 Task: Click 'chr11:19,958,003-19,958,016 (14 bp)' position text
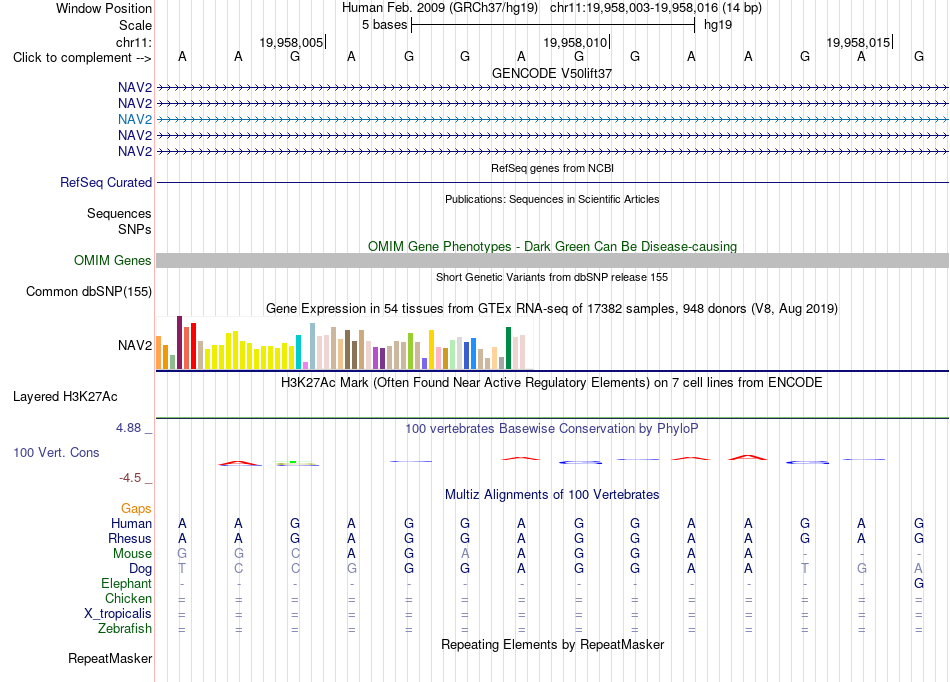(656, 8)
